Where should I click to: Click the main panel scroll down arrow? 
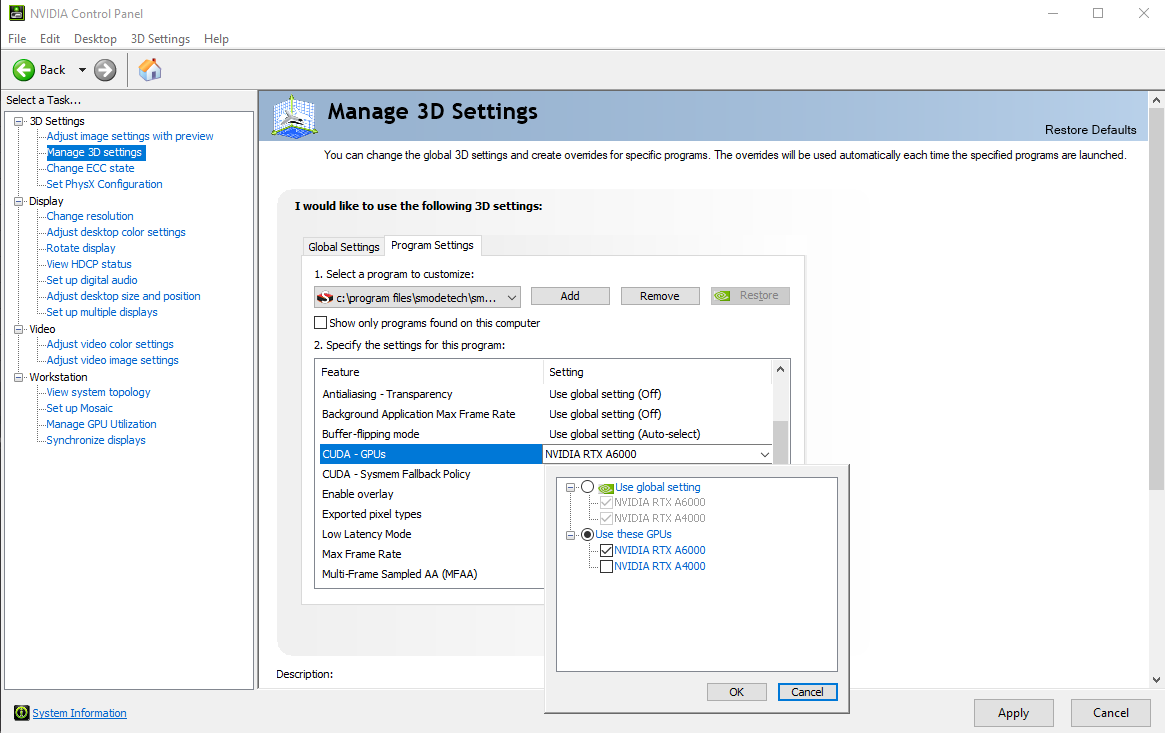point(1155,680)
